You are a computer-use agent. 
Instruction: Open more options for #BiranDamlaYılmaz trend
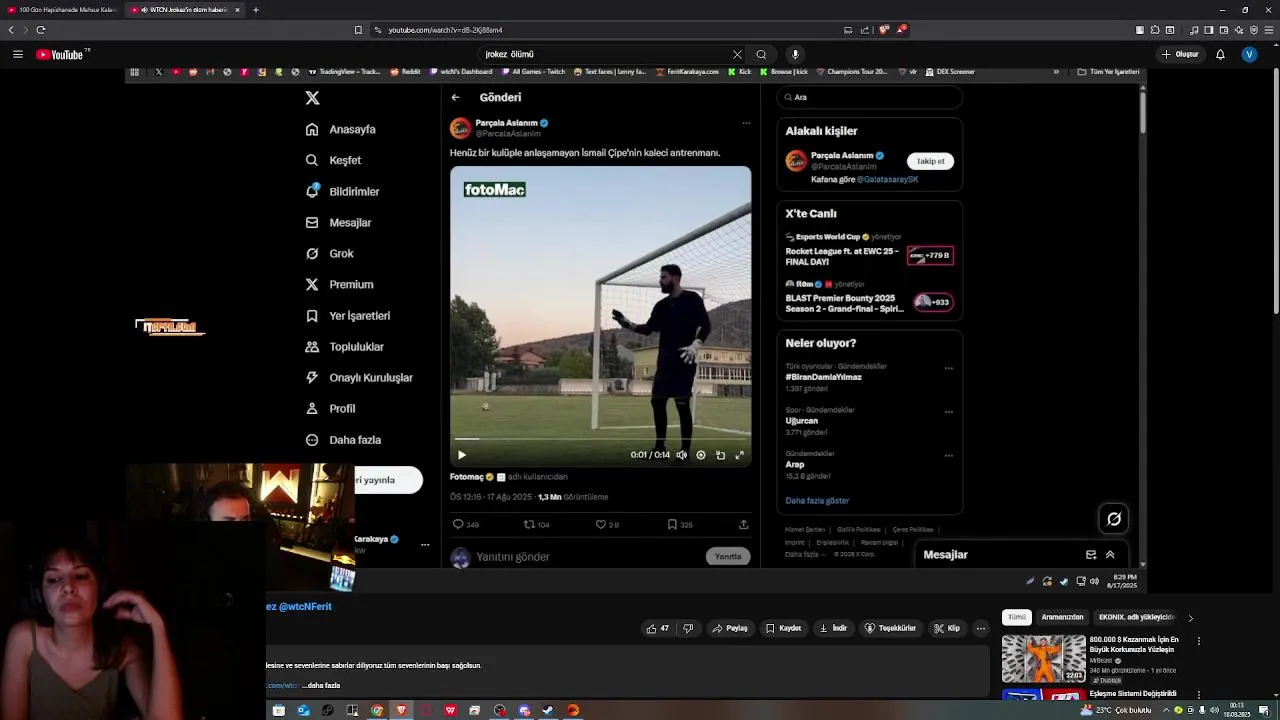(x=949, y=368)
